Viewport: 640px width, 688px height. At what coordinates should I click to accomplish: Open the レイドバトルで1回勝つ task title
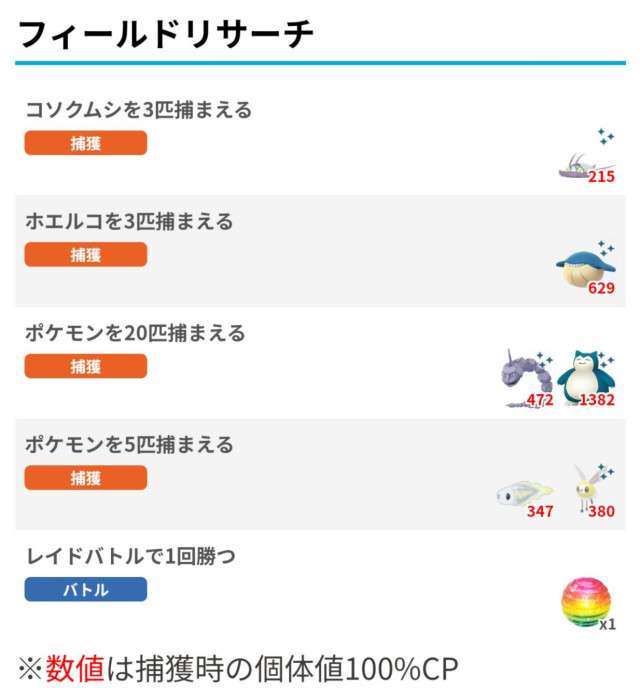pos(131,556)
